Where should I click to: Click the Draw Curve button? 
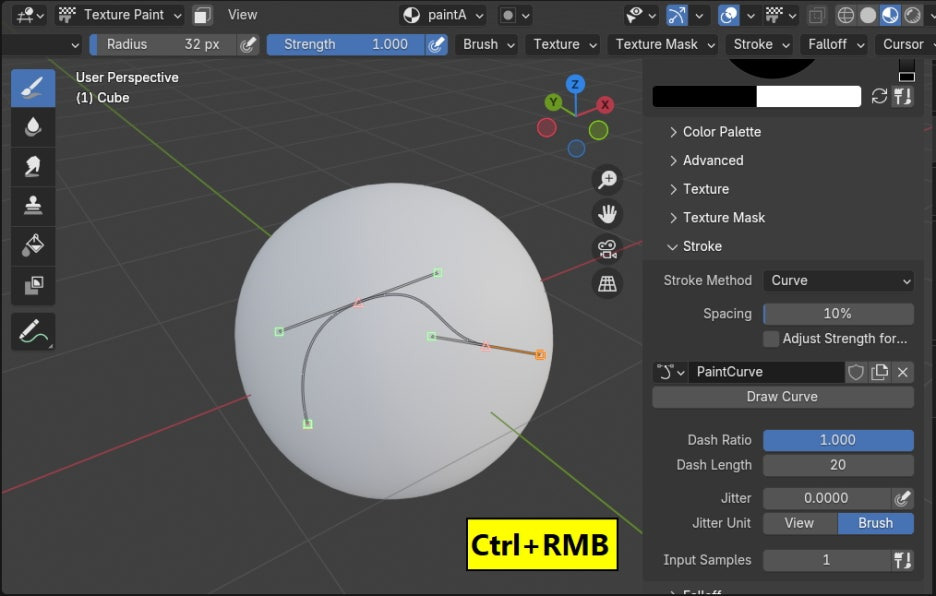(783, 397)
